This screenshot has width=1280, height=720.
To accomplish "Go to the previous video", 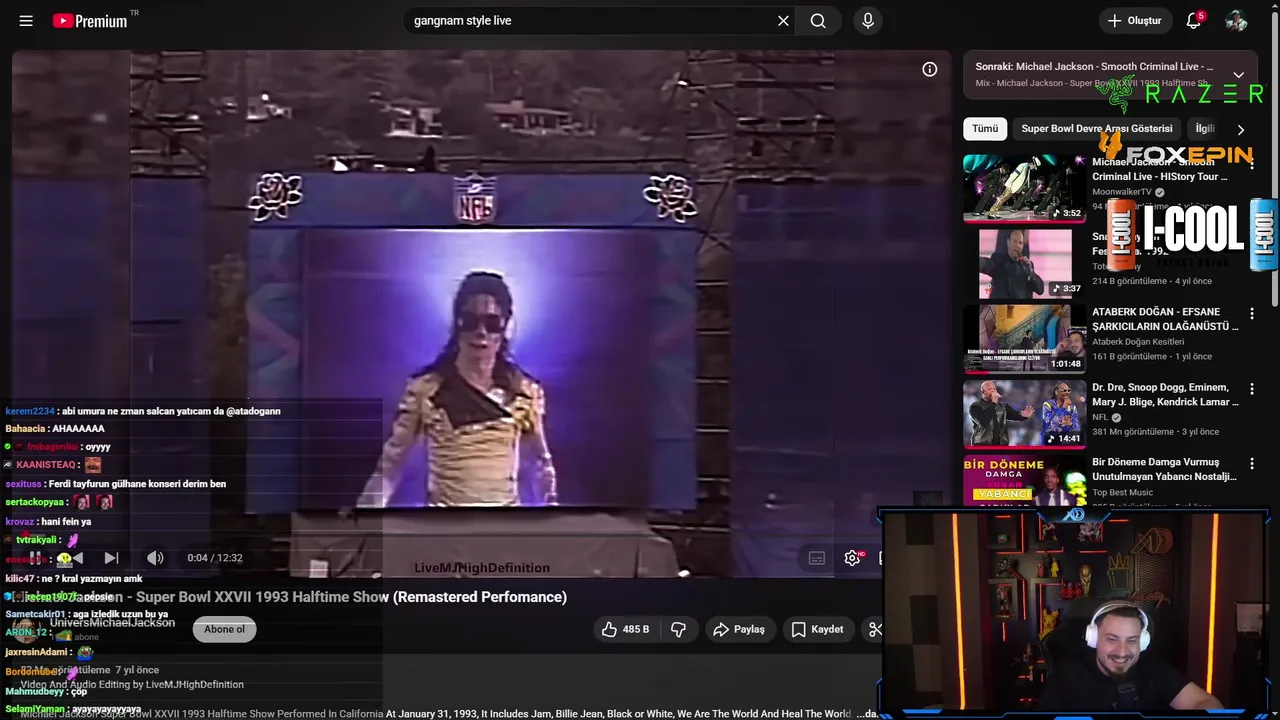I will [76, 558].
